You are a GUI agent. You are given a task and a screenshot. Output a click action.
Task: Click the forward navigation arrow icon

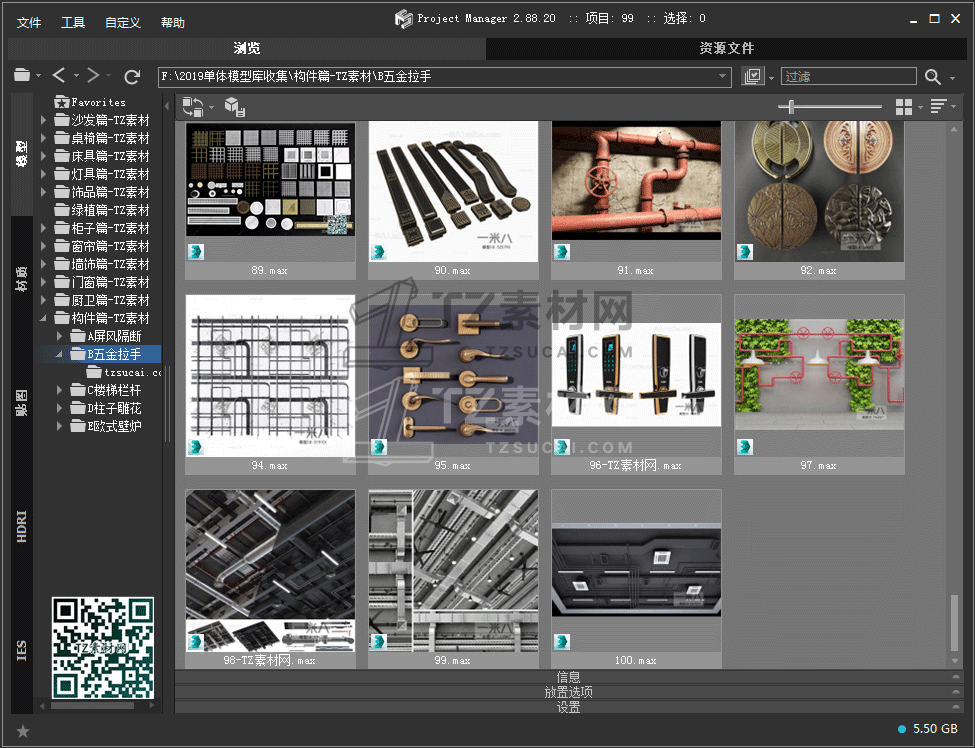[x=93, y=76]
